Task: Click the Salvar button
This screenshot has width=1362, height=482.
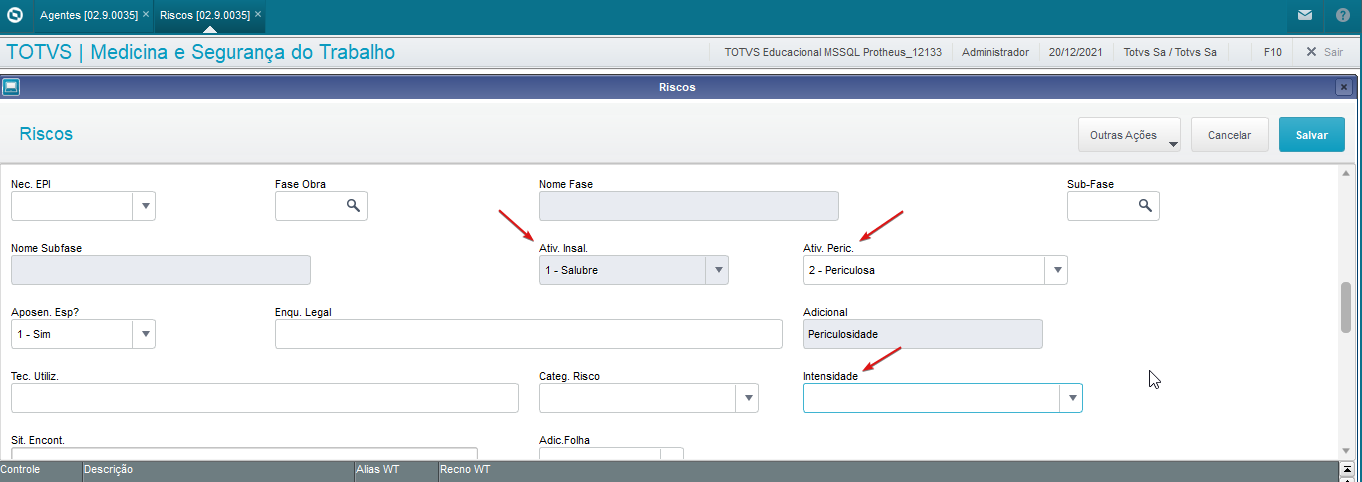Action: coord(1311,134)
